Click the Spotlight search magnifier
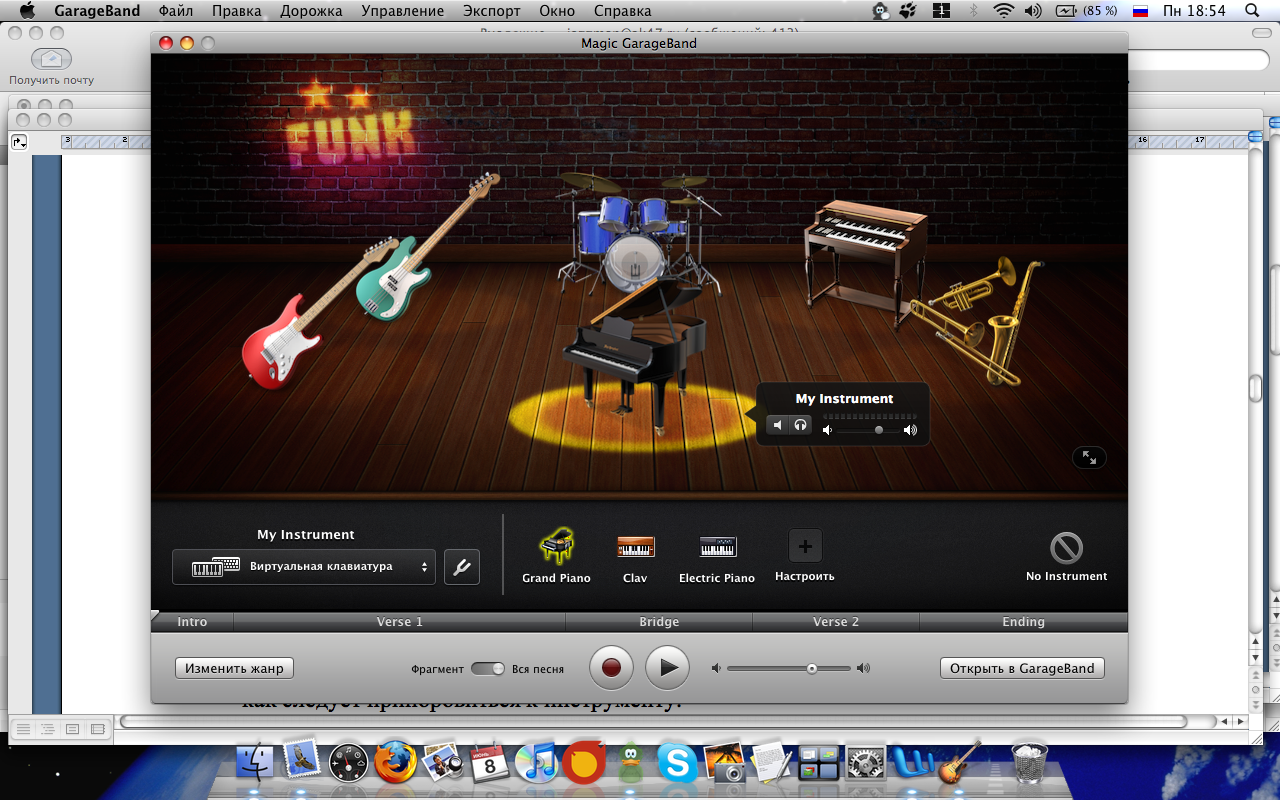Screen dimensions: 1280x800 pyautogui.click(x=1253, y=11)
